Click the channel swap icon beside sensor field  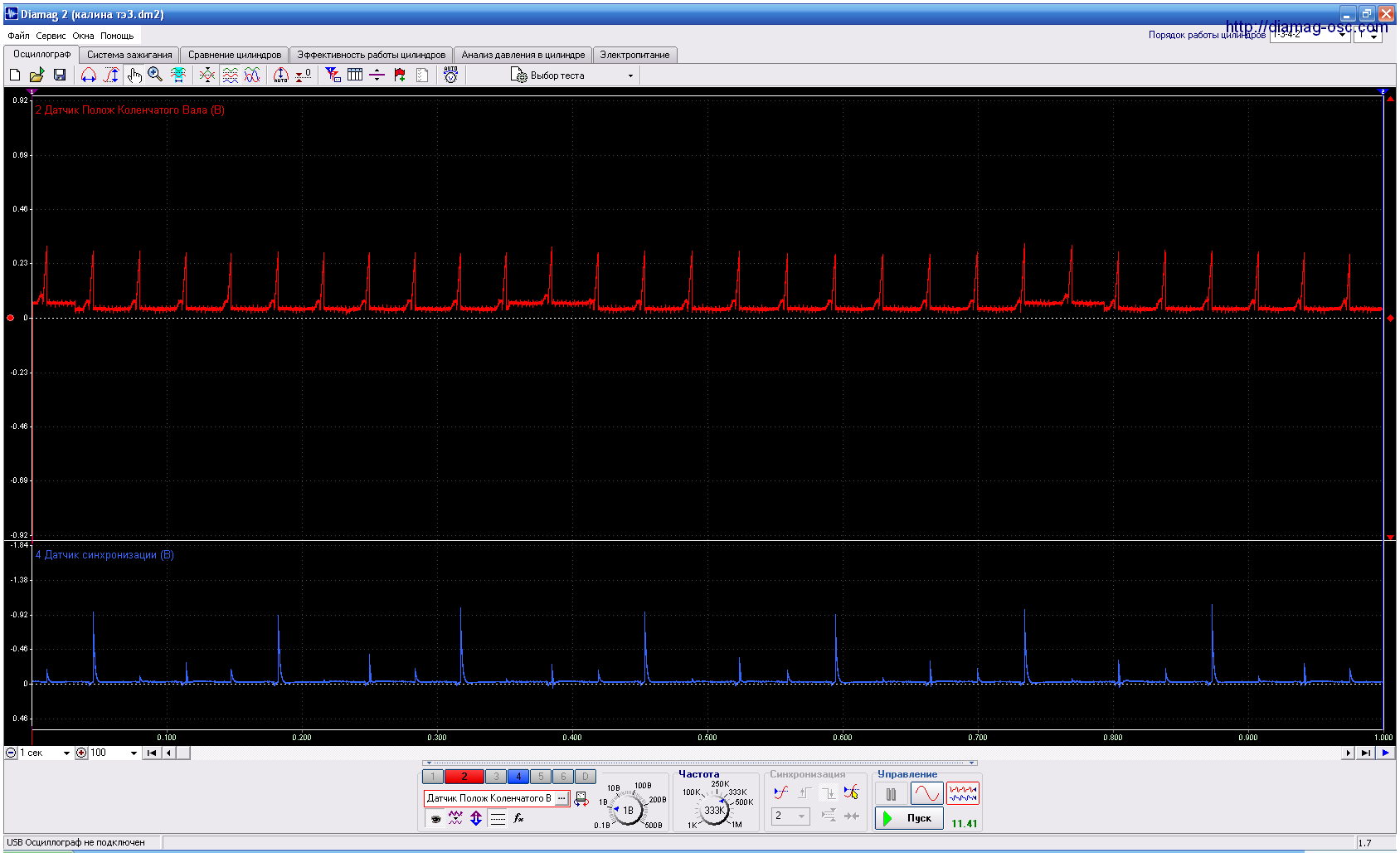pyautogui.click(x=581, y=799)
